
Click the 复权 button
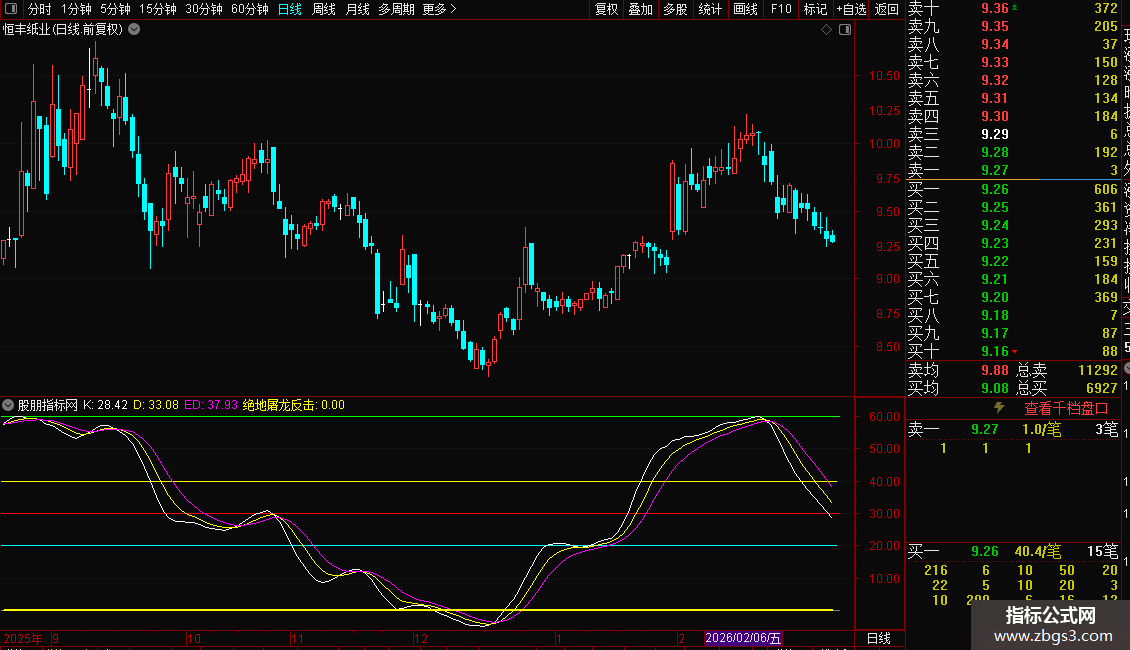coord(606,9)
